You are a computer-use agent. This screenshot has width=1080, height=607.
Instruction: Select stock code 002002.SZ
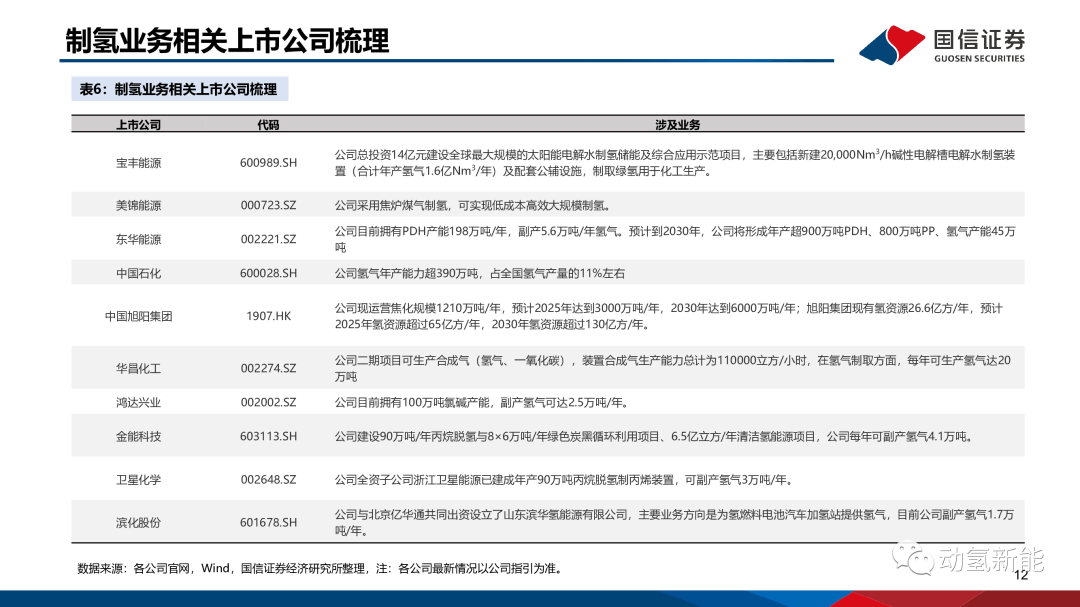269,402
